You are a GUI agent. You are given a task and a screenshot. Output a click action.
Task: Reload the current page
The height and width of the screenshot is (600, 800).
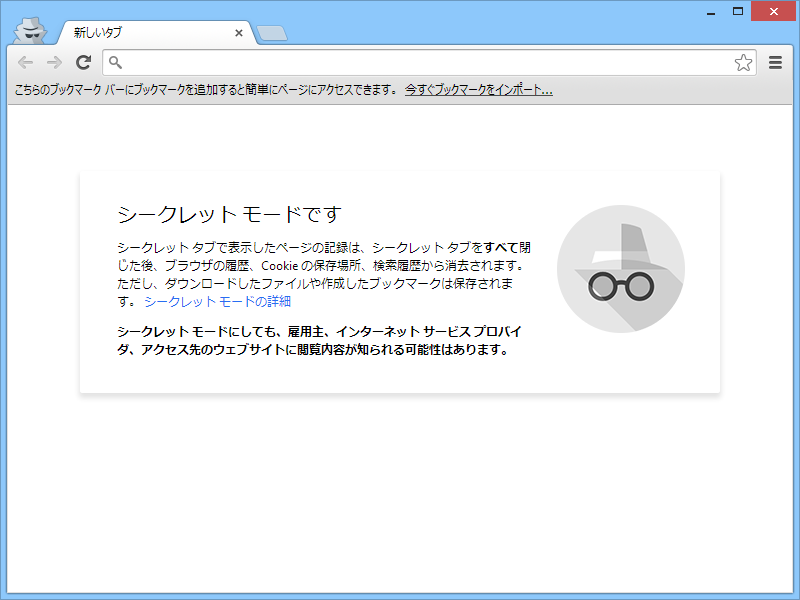coord(83,62)
